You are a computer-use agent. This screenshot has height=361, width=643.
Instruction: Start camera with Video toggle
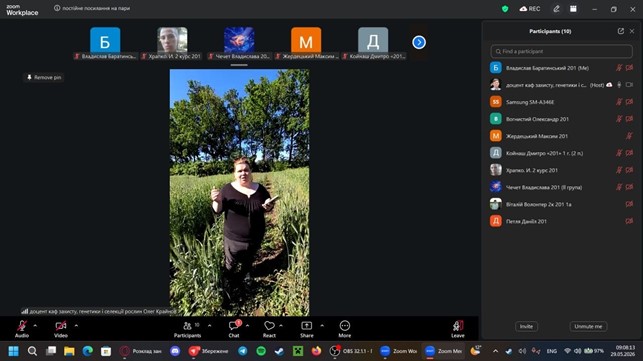[x=61, y=329]
